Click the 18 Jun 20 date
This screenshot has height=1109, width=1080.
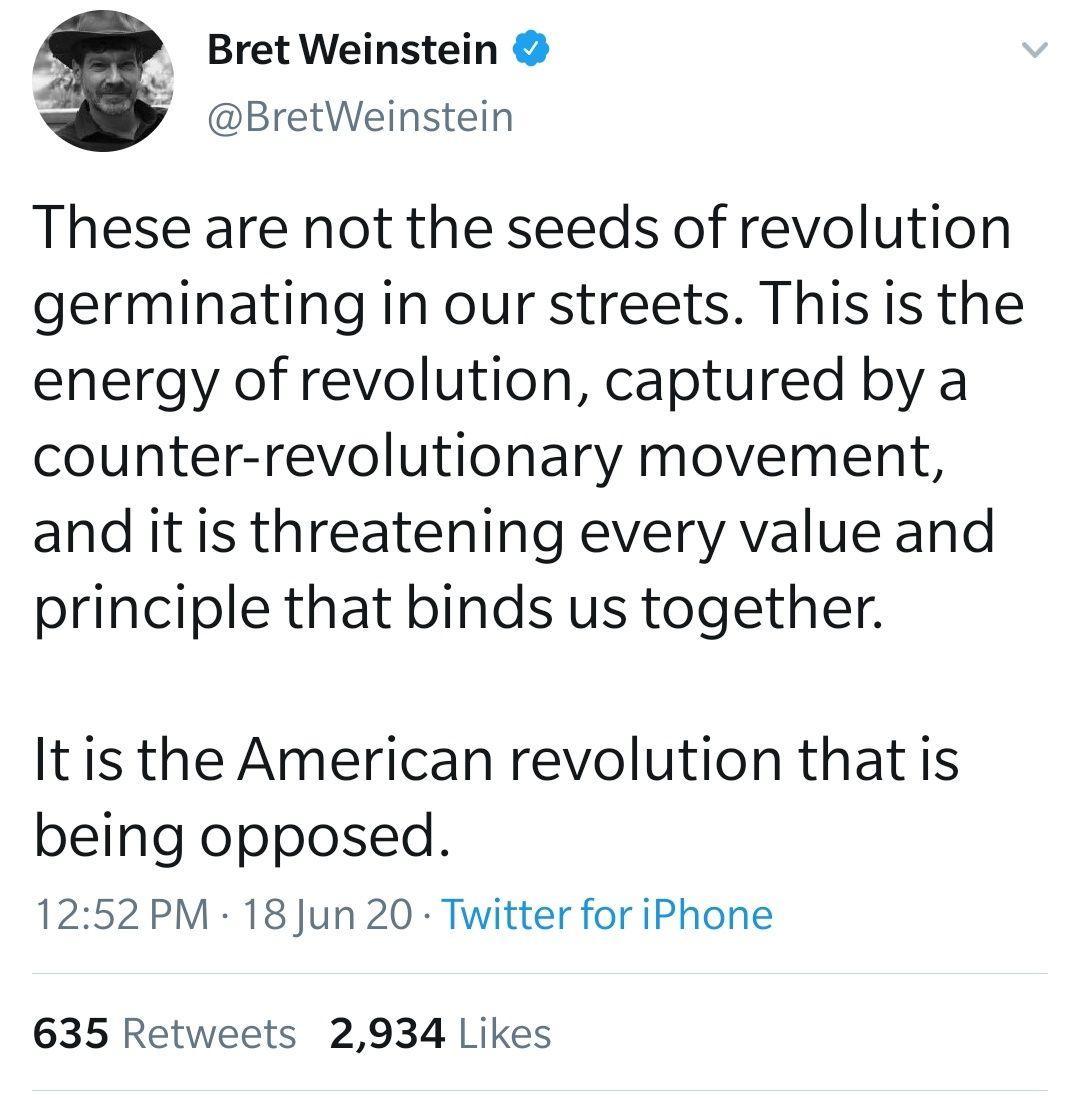tap(327, 915)
